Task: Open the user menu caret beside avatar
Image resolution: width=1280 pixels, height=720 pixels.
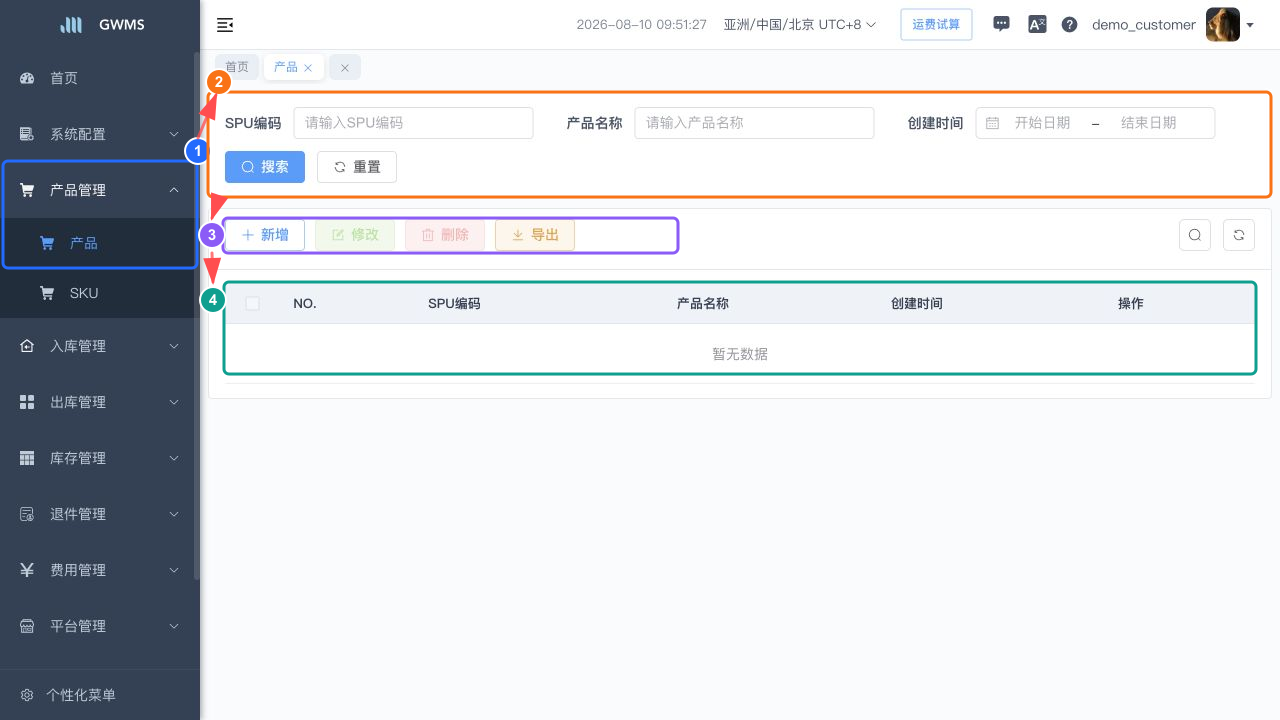Action: click(x=1250, y=25)
